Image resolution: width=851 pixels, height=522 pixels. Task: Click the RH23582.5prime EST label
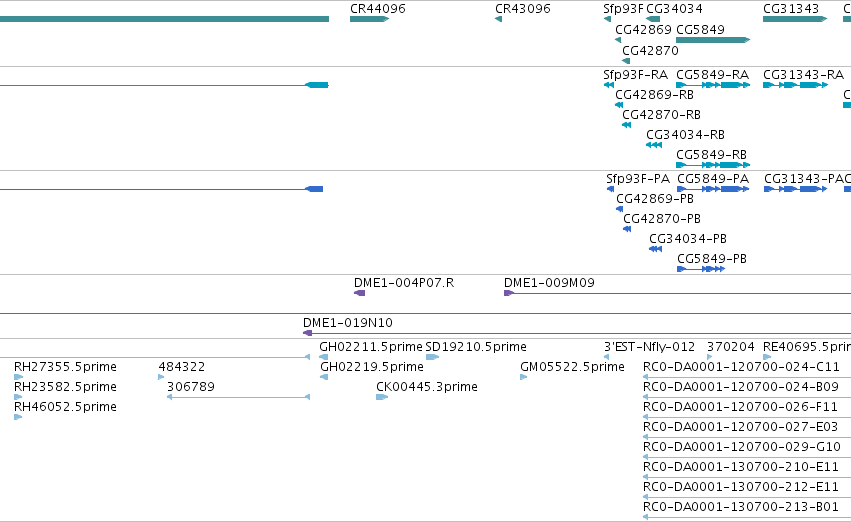coord(65,387)
